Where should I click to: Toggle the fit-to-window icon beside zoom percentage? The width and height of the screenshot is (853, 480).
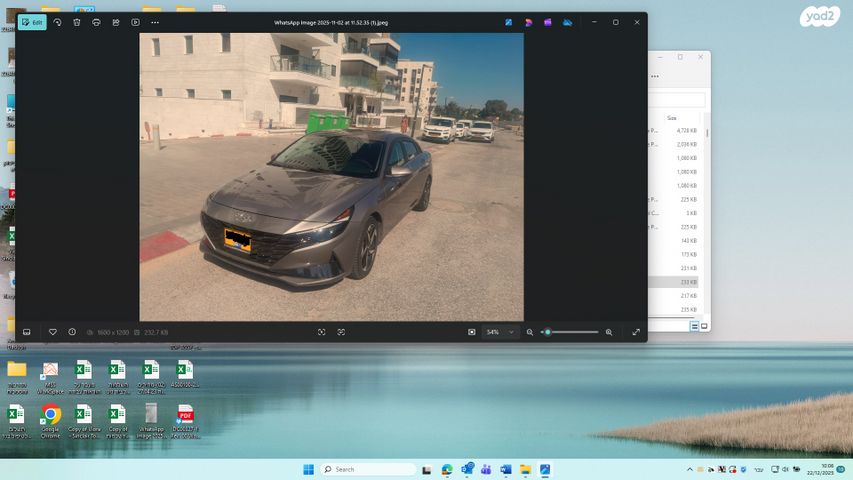[472, 332]
